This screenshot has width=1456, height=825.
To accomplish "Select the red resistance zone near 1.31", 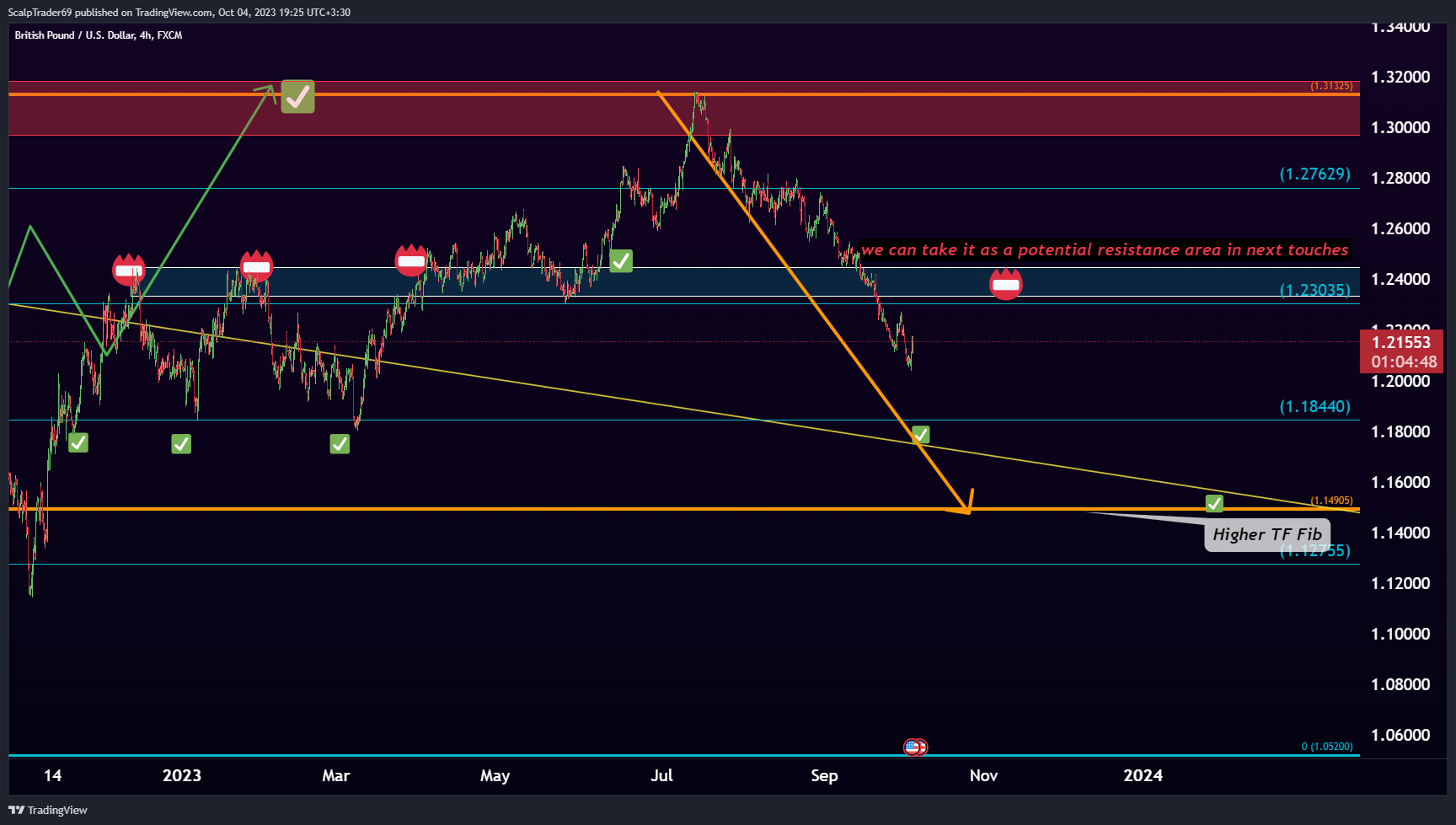I will (684, 108).
